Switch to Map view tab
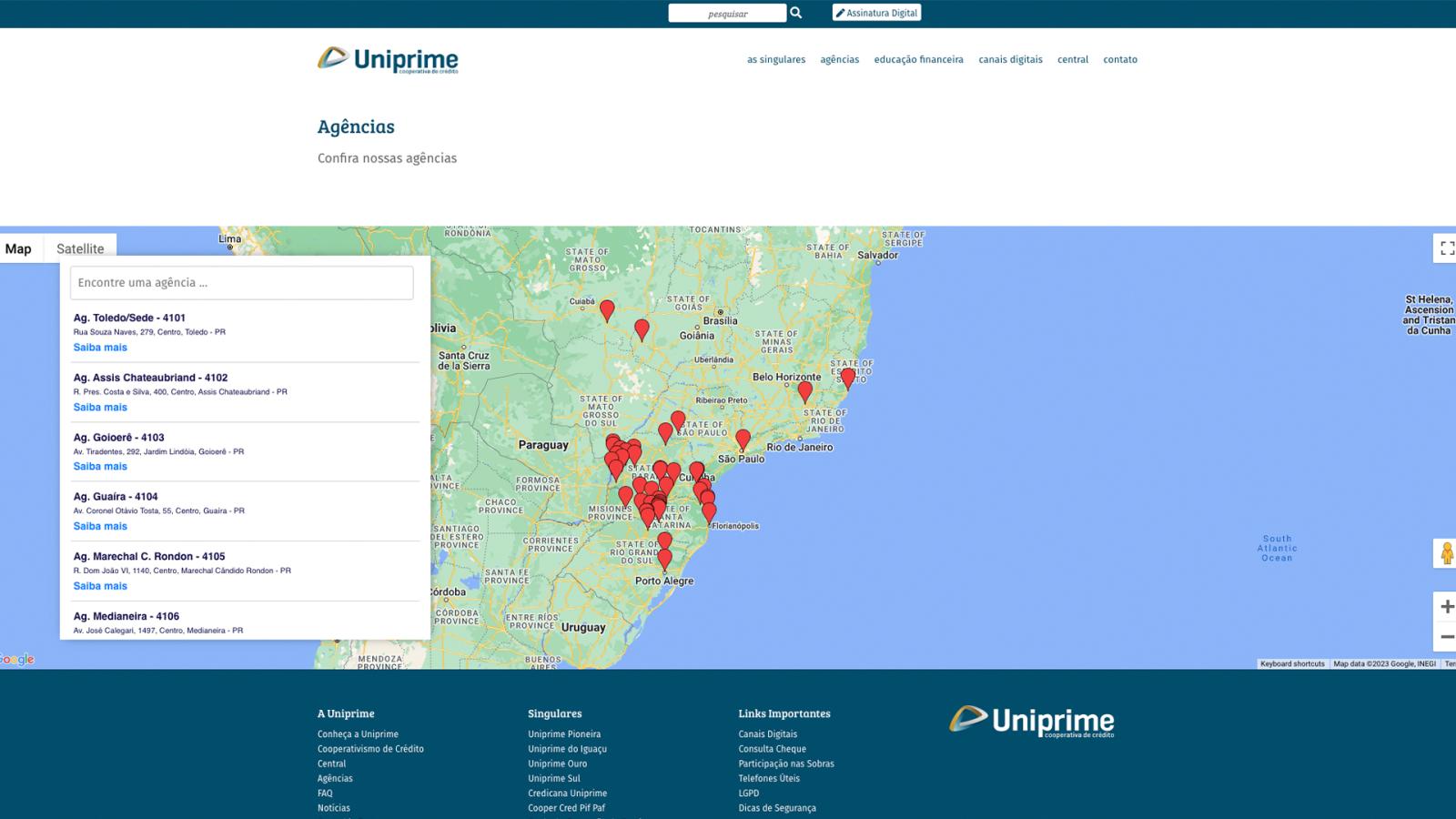The image size is (1456, 819). point(18,248)
